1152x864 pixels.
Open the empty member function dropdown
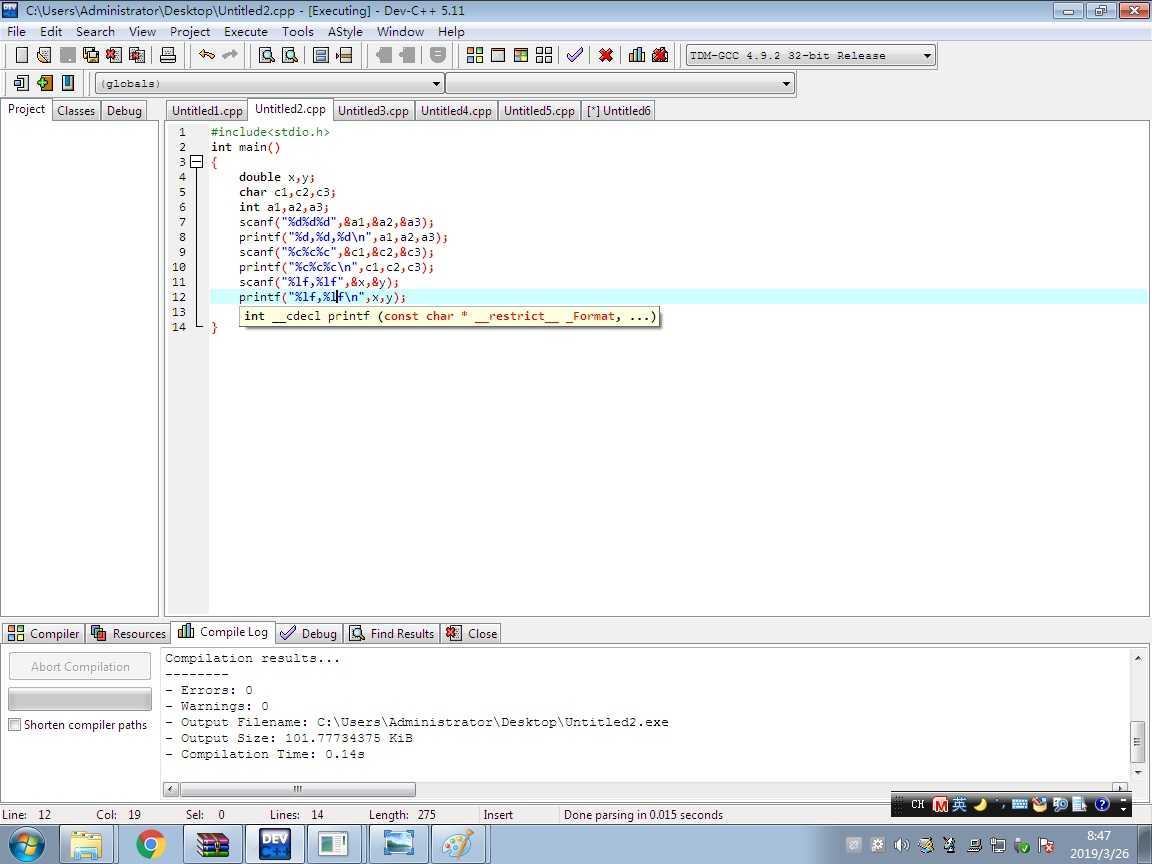click(x=786, y=84)
